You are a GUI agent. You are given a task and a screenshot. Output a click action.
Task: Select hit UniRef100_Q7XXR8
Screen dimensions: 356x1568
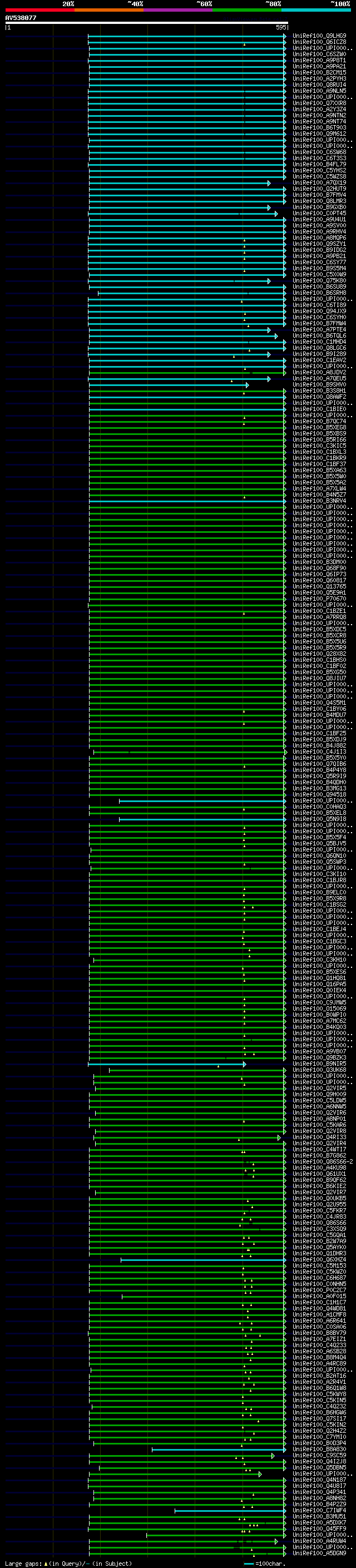pos(319,103)
